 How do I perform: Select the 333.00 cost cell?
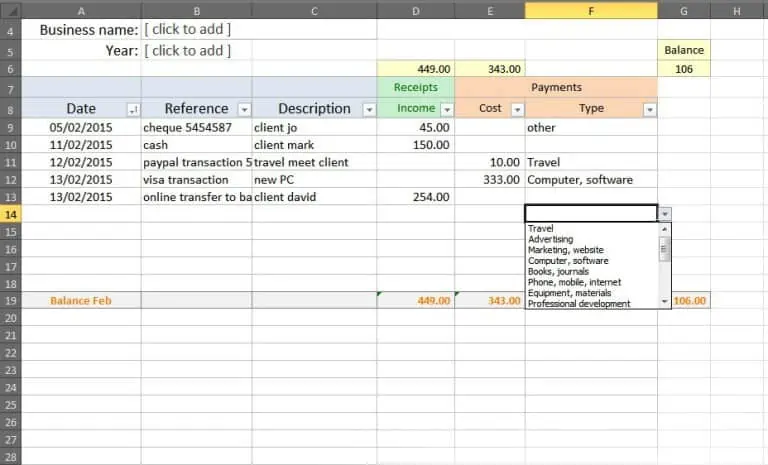click(490, 180)
